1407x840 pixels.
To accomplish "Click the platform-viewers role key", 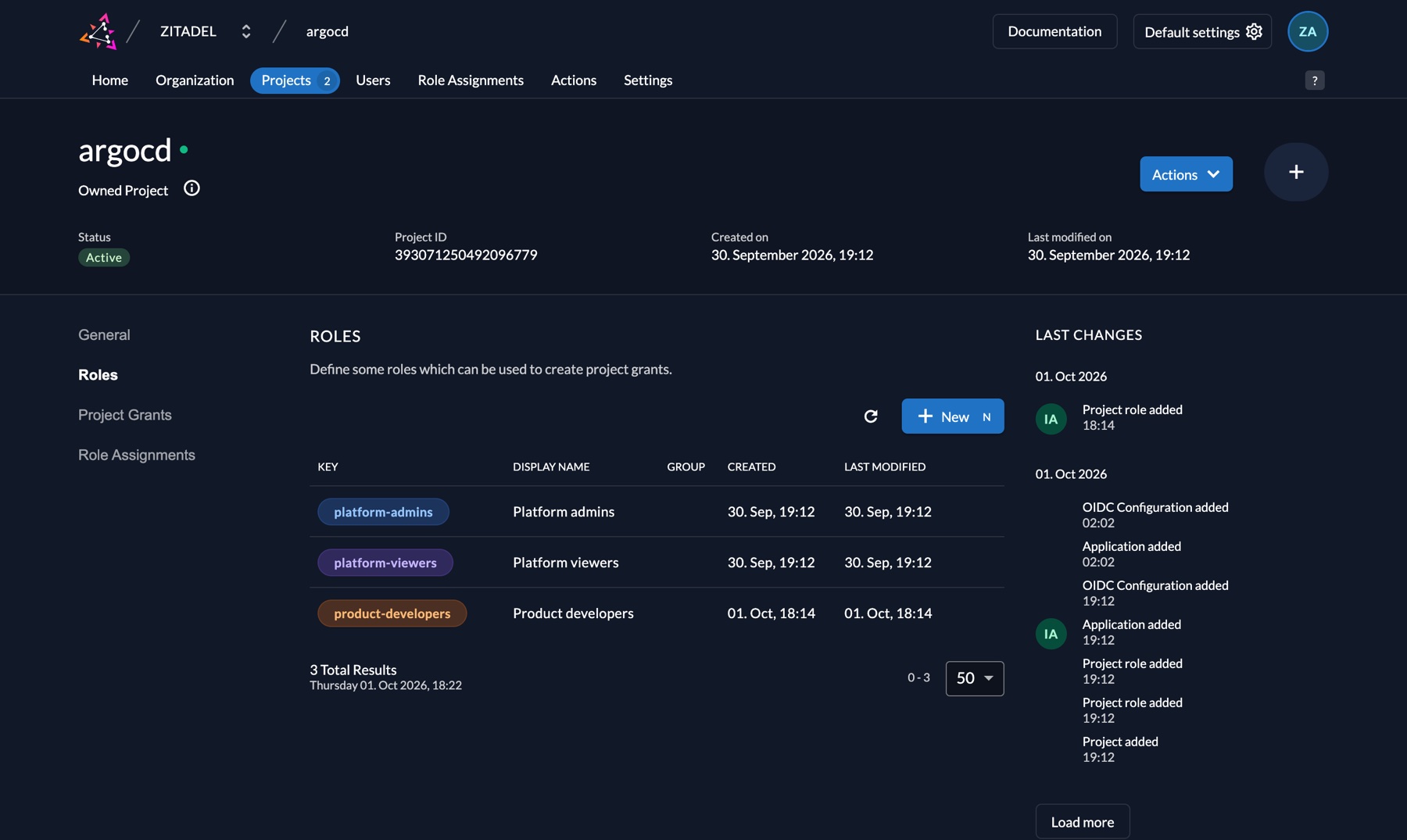I will click(385, 563).
